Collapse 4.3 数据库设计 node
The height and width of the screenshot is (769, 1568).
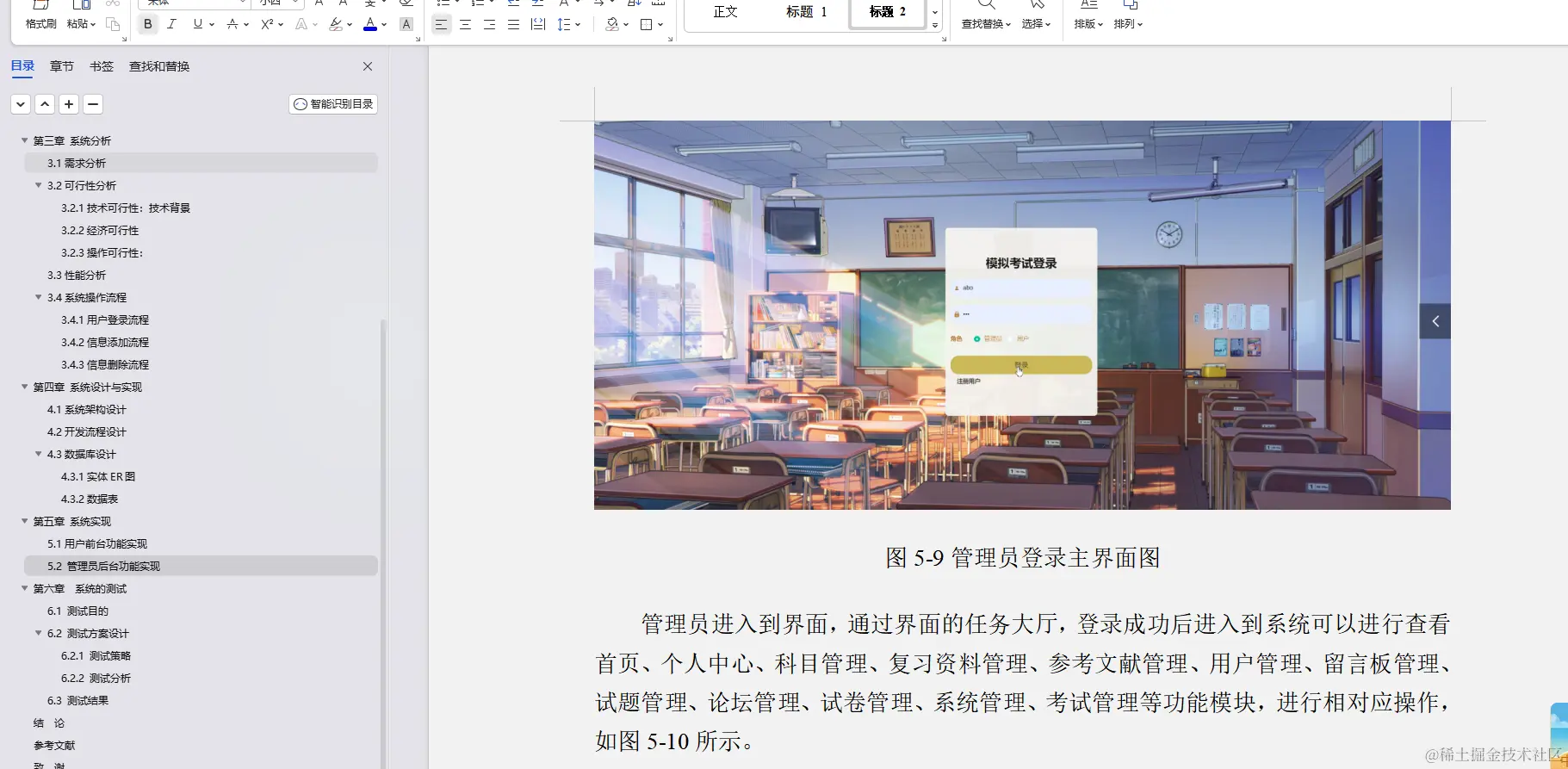[x=38, y=454]
